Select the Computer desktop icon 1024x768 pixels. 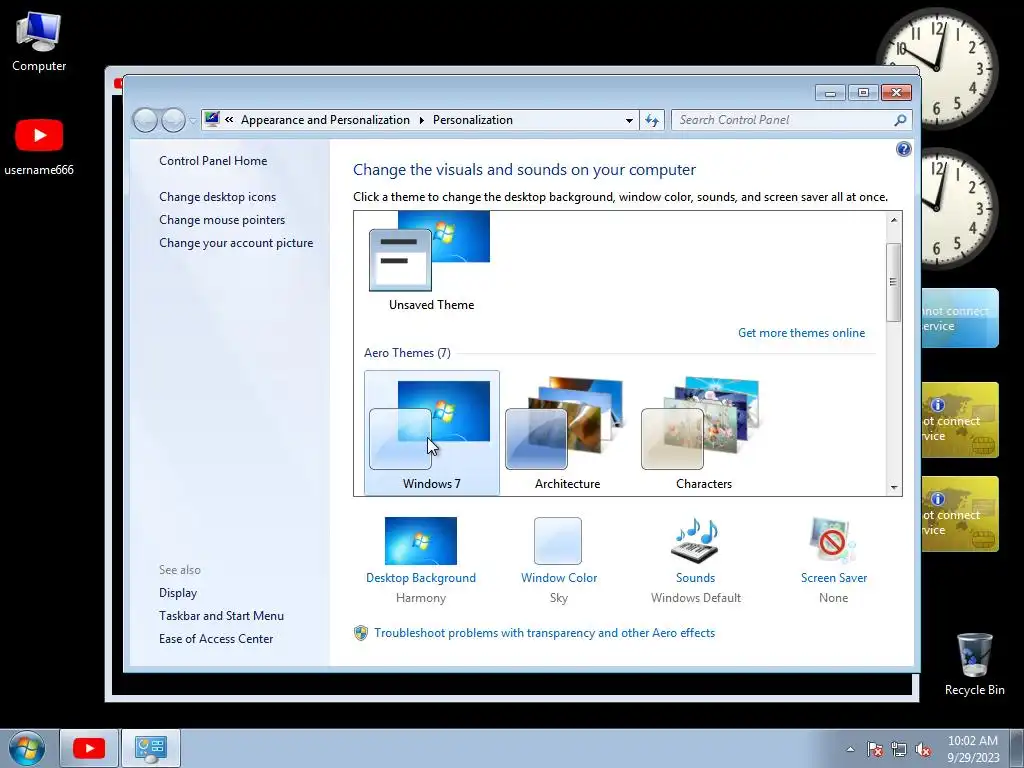pos(39,42)
